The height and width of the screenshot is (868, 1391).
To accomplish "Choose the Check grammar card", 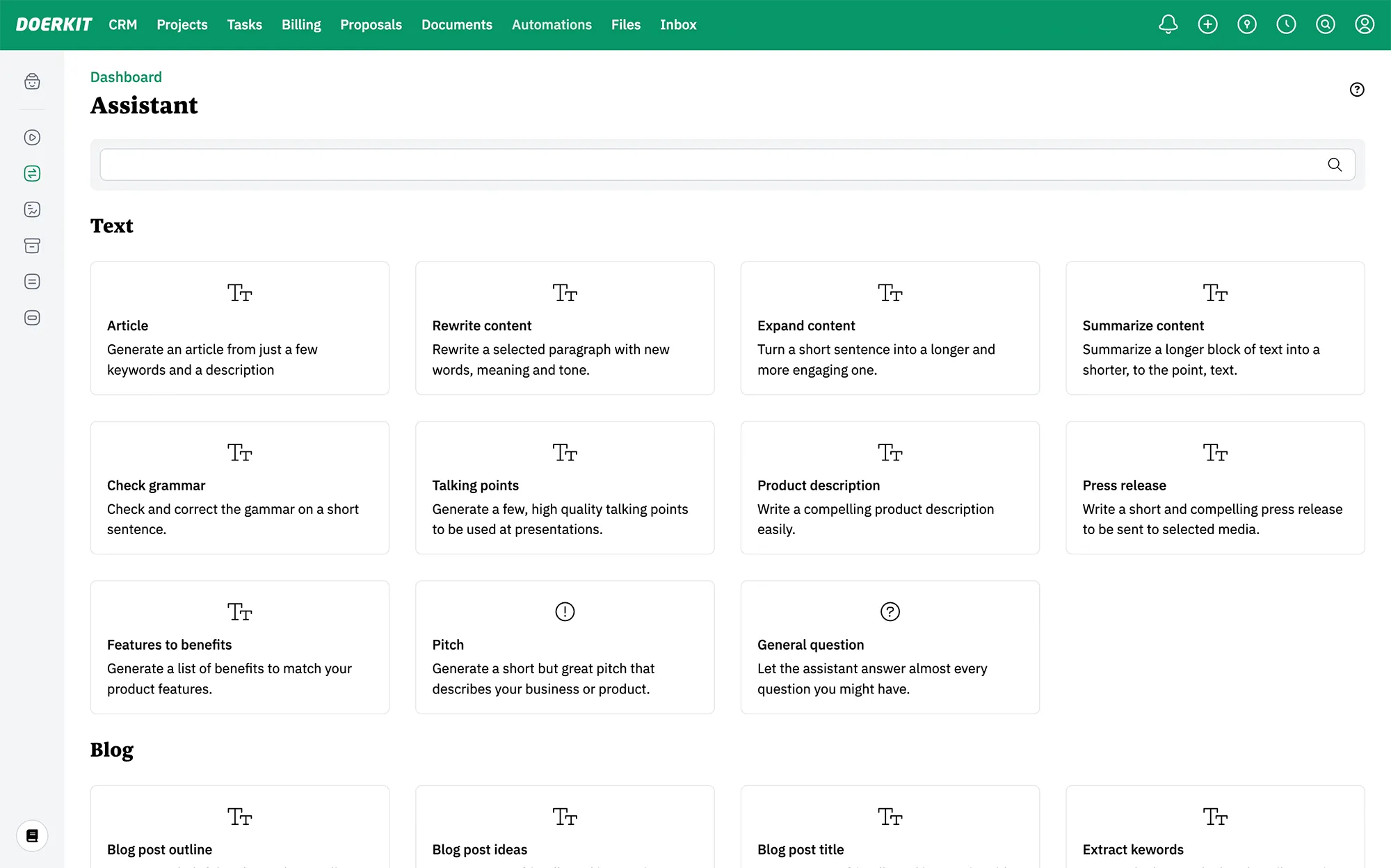I will click(239, 488).
